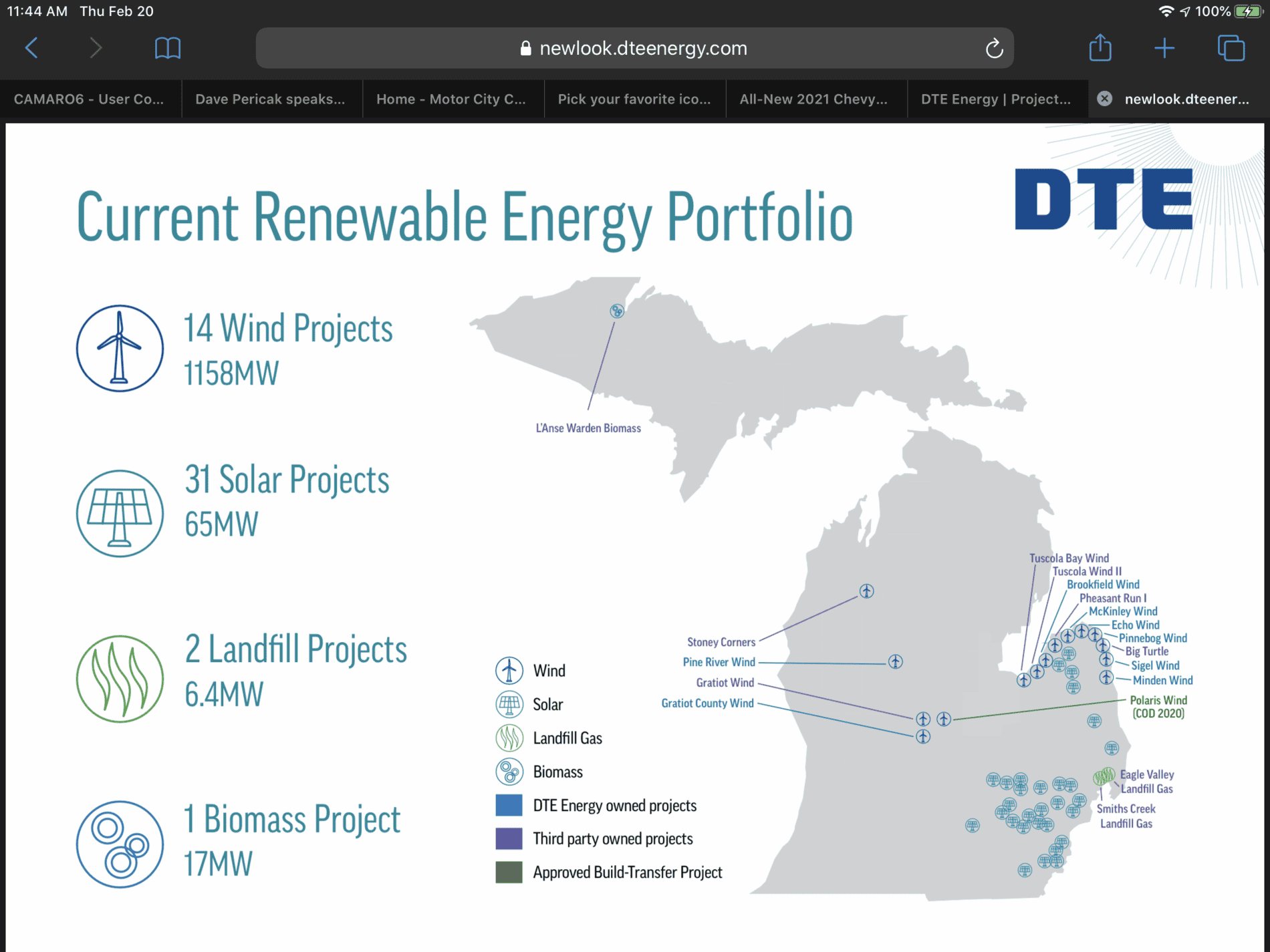This screenshot has height=952, width=1270.
Task: Click DTE Energy owned projects blue swatch
Action: 509,805
